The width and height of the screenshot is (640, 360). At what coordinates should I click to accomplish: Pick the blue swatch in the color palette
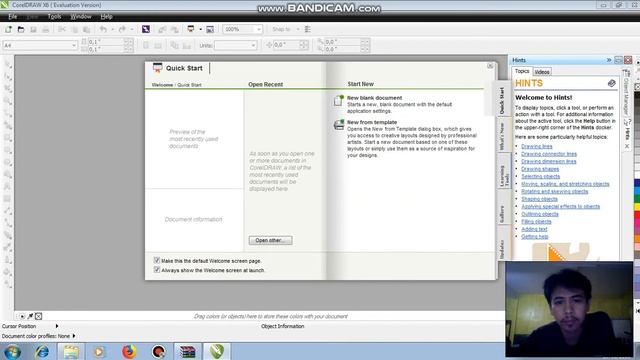[637, 184]
